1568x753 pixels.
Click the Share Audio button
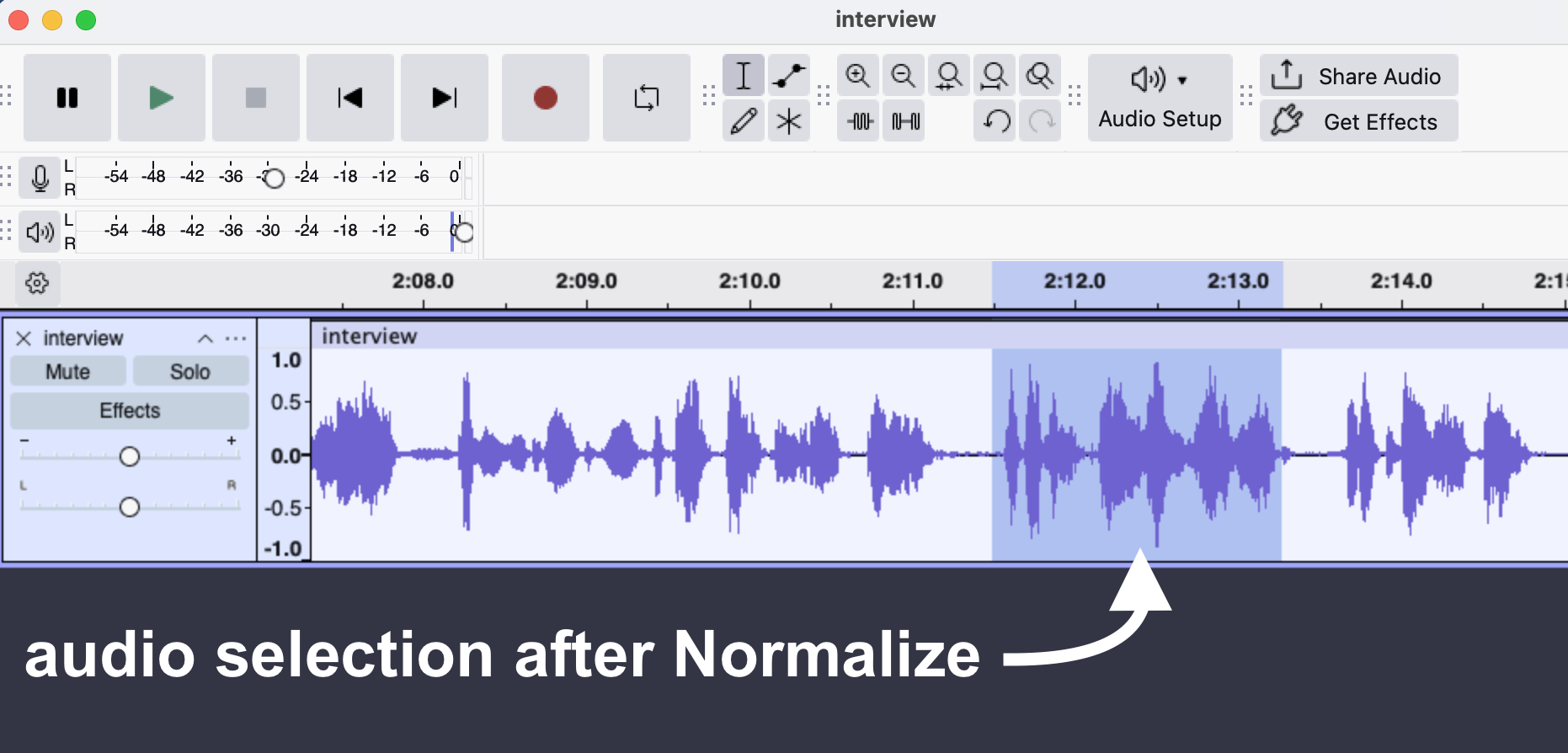pos(1359,76)
